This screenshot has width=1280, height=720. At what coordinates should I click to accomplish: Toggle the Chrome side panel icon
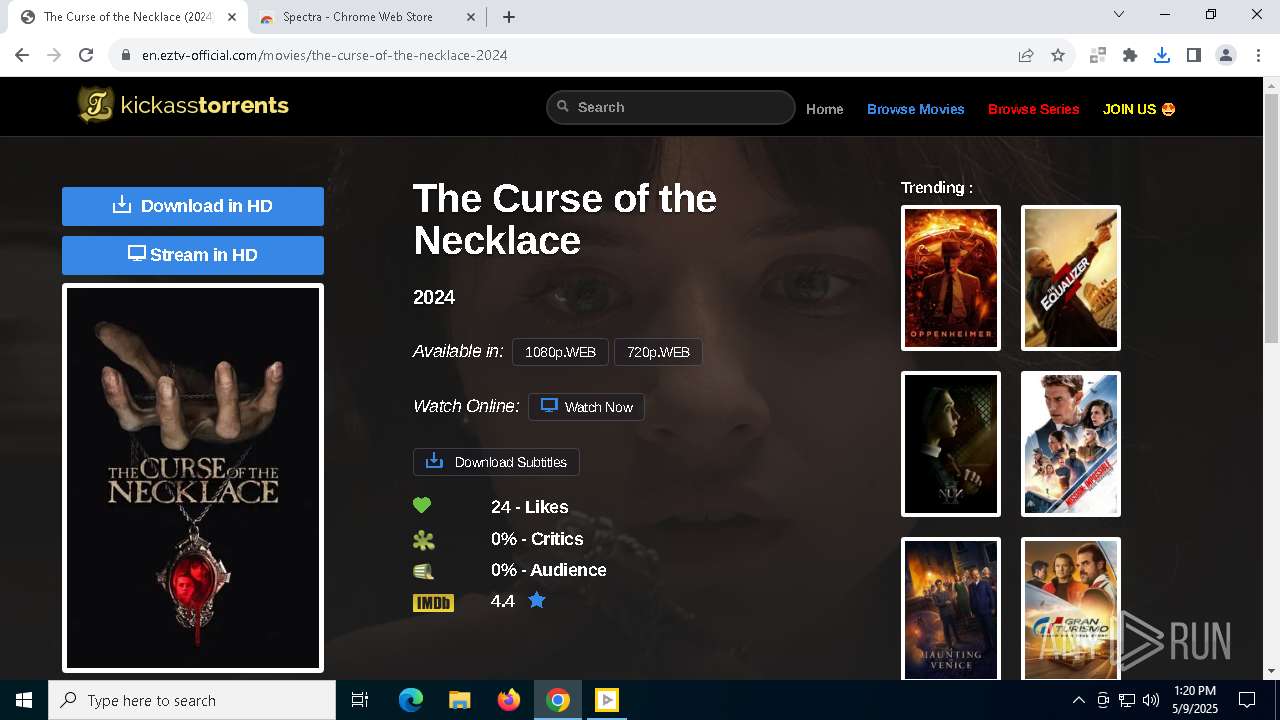point(1194,55)
